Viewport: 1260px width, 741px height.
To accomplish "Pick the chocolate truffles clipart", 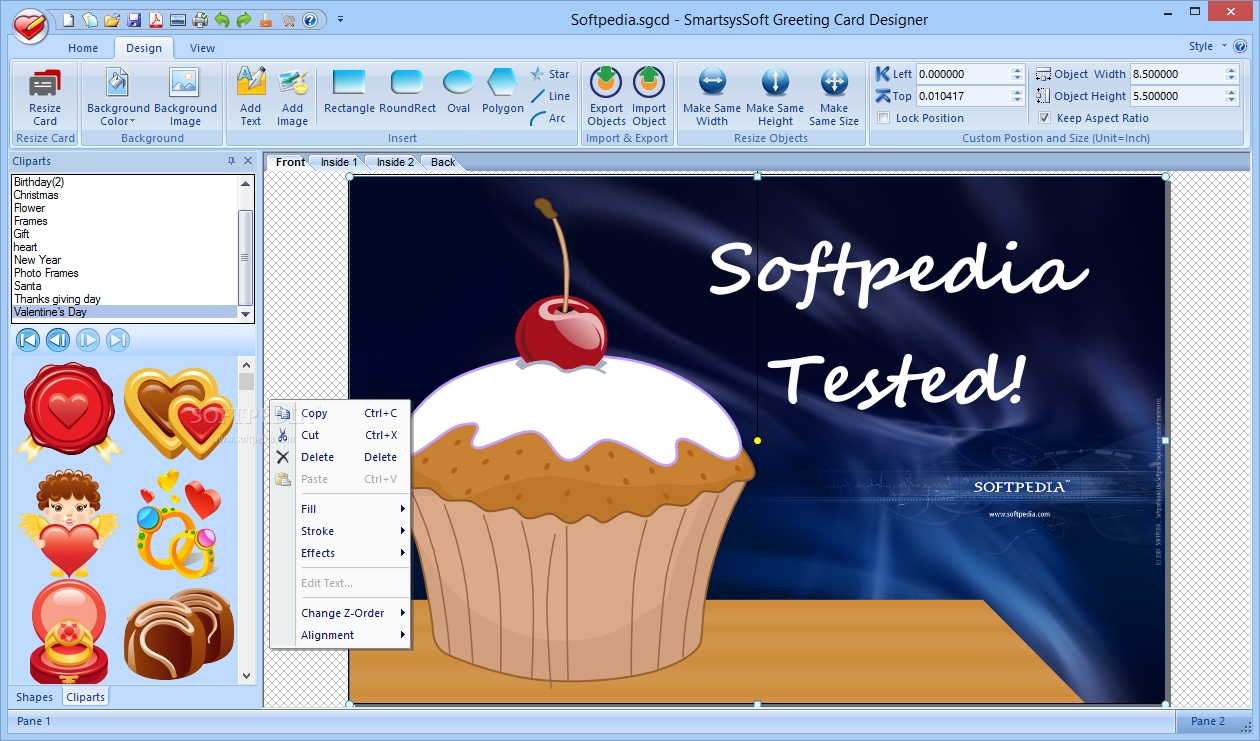I will (x=179, y=633).
